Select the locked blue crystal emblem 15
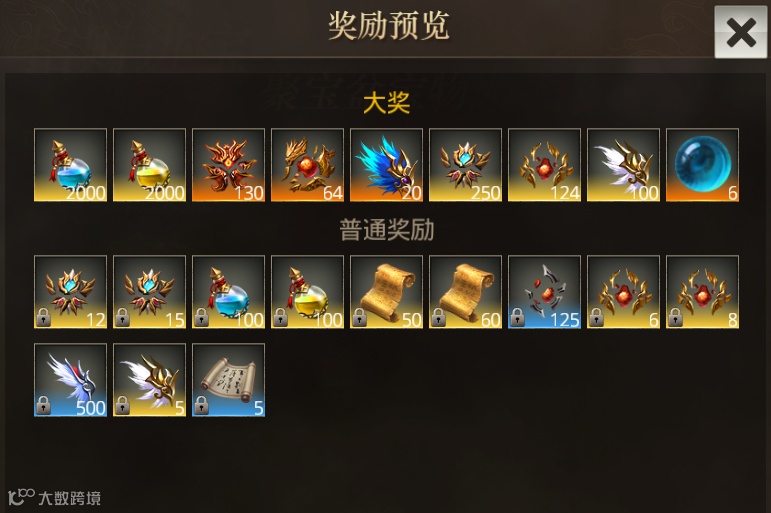771x513 pixels. coord(149,292)
